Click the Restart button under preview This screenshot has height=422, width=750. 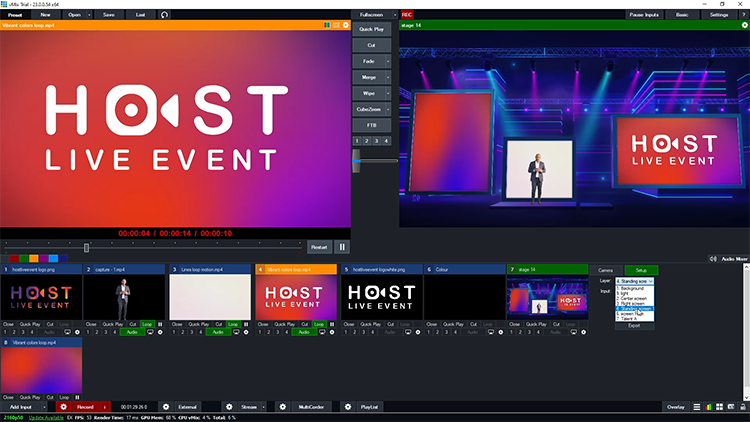coord(319,246)
